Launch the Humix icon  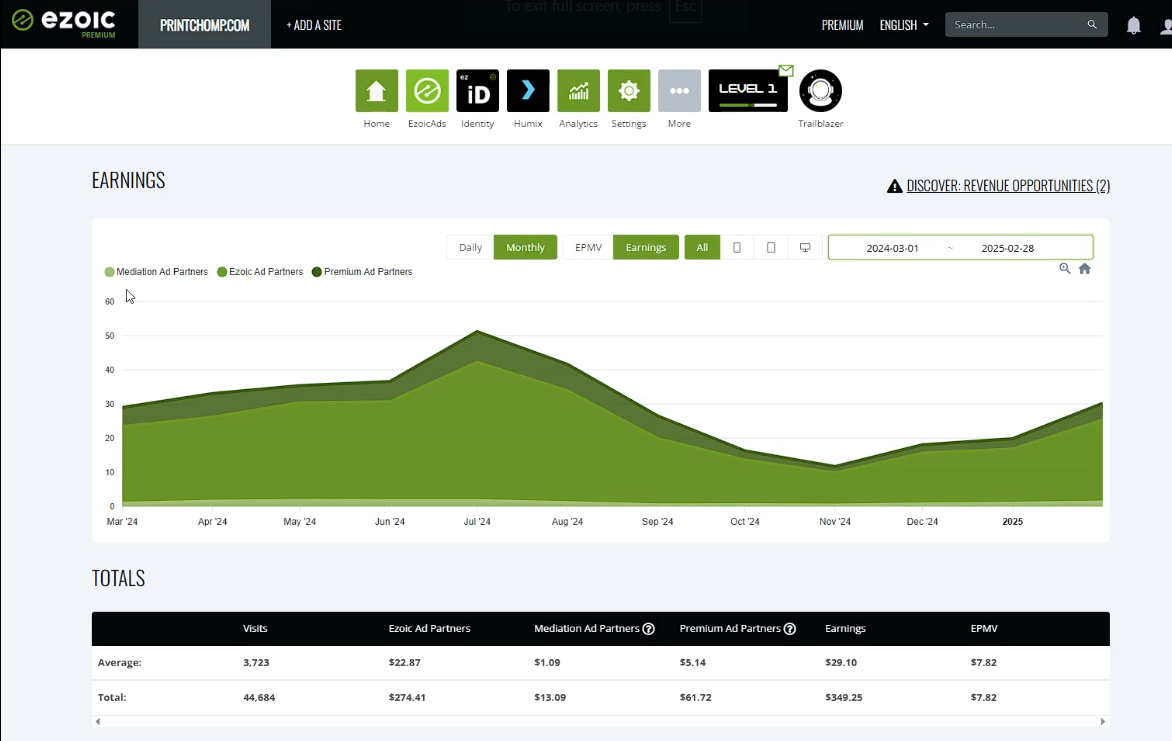tap(528, 90)
